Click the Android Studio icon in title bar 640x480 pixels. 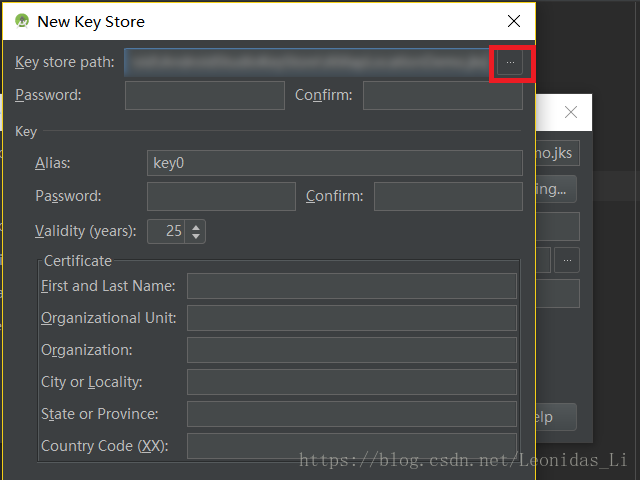(22, 21)
